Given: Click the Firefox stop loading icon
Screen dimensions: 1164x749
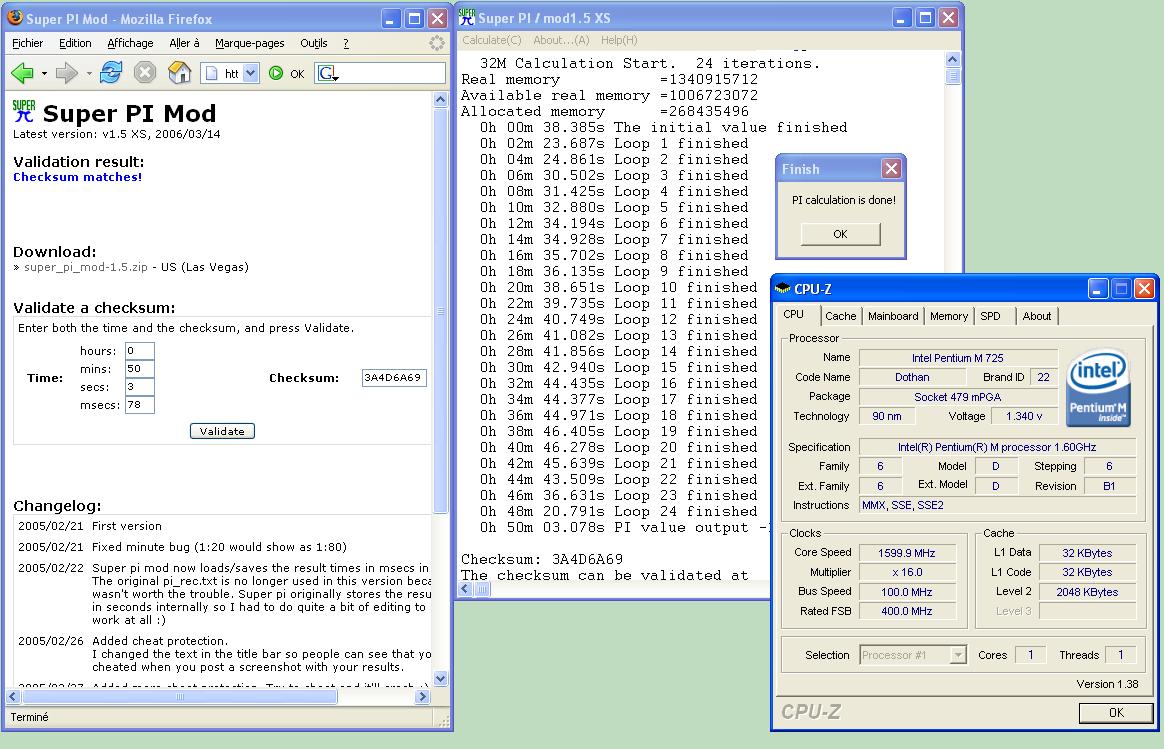Looking at the screenshot, I should [145, 73].
